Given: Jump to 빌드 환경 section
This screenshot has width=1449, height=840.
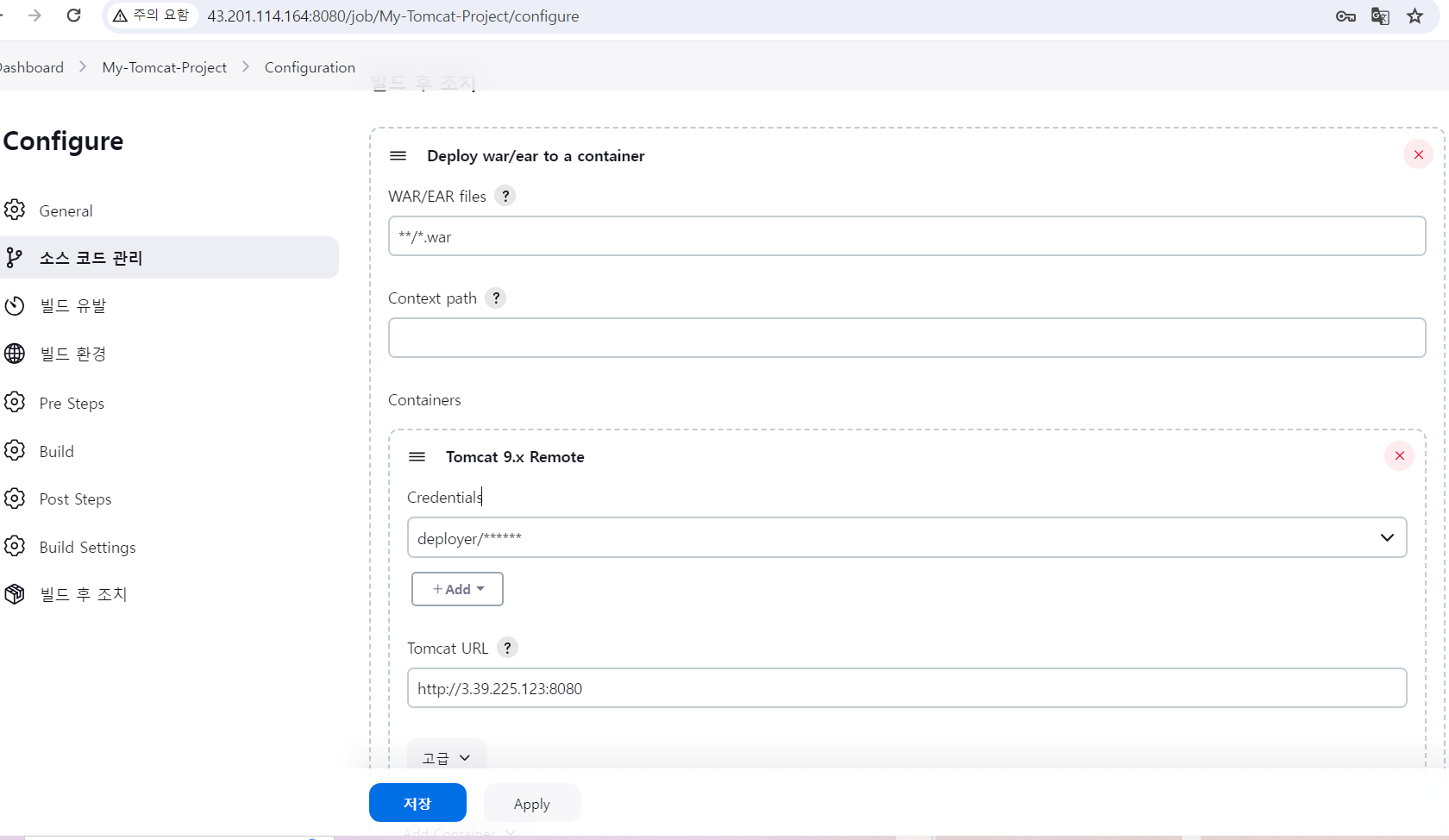Looking at the screenshot, I should coord(72,354).
